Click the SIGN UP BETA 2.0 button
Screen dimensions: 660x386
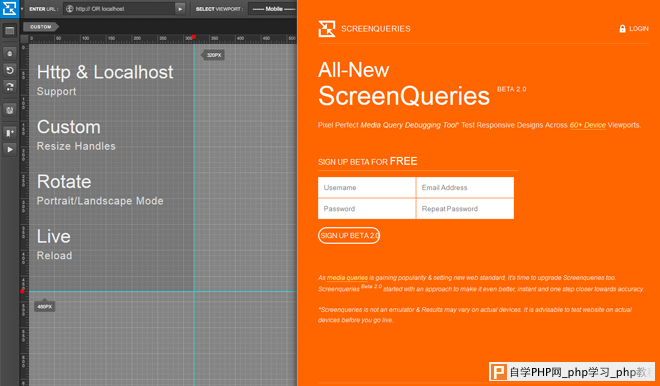point(349,236)
